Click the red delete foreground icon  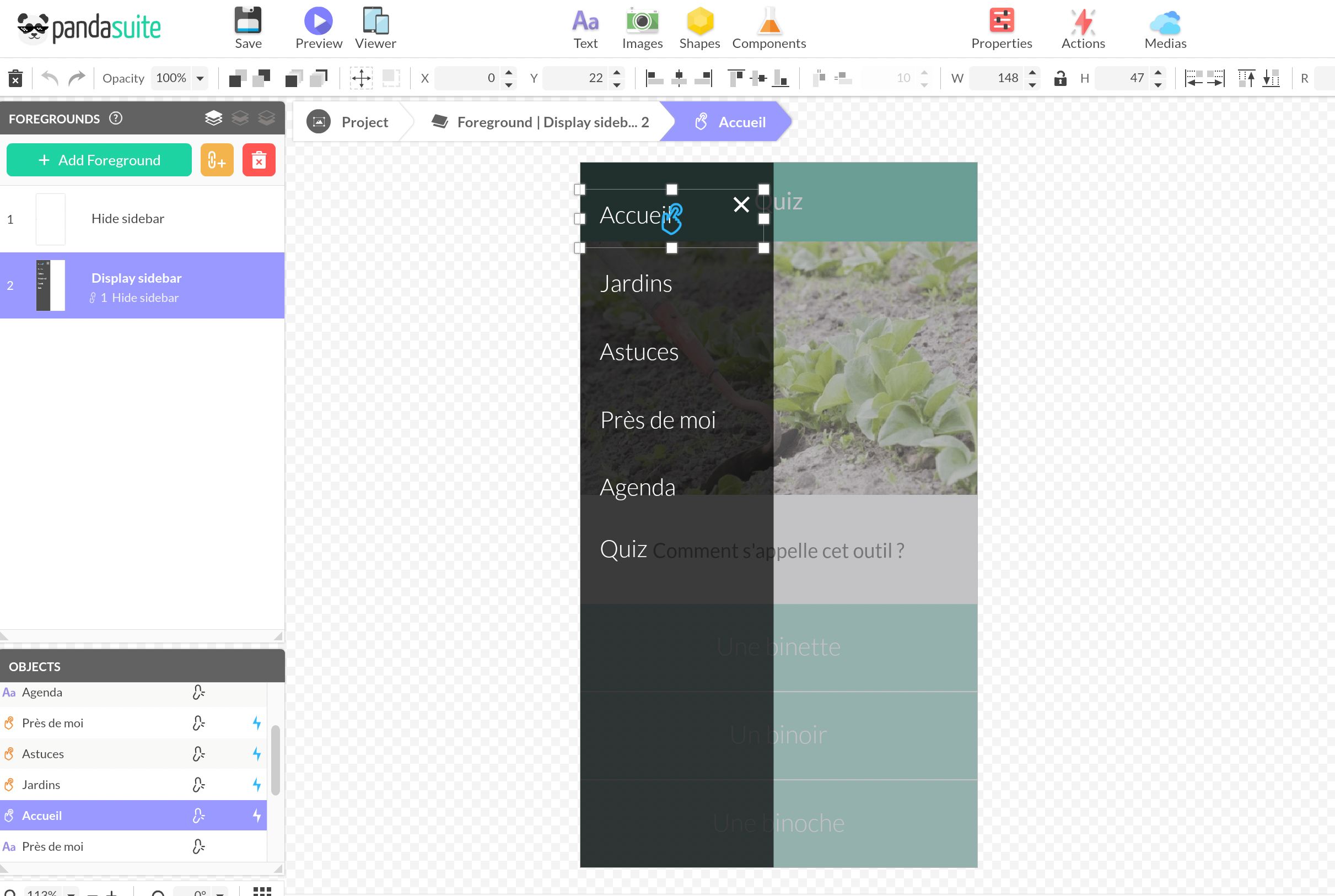(x=259, y=160)
